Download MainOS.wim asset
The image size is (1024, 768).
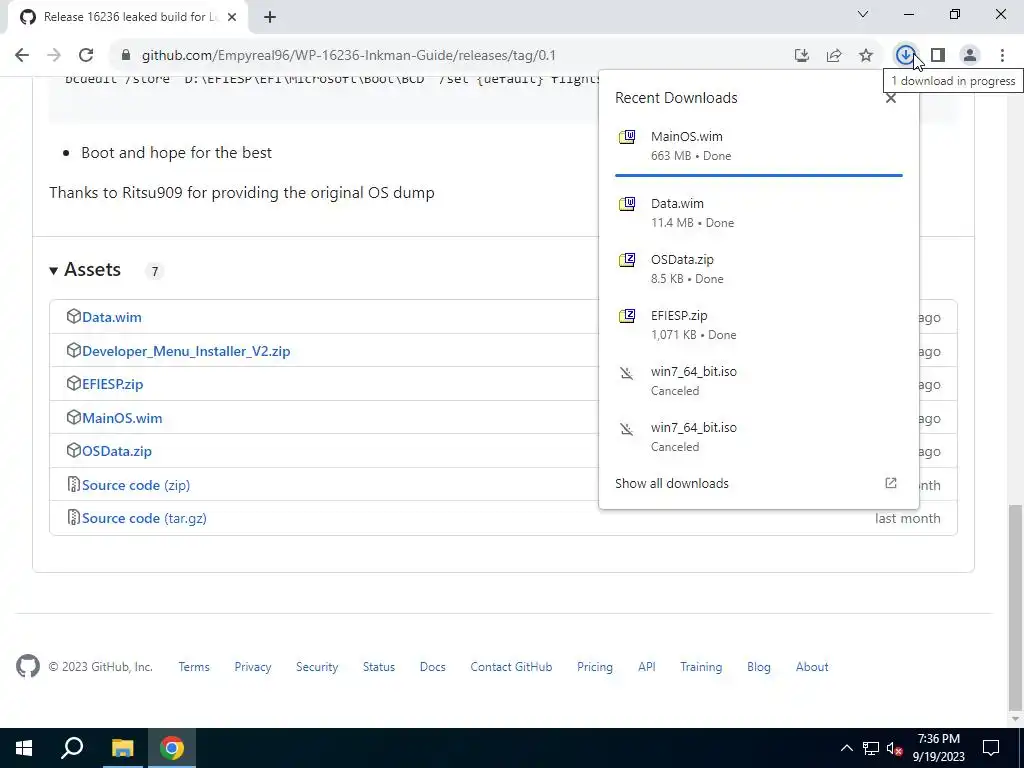coord(122,418)
